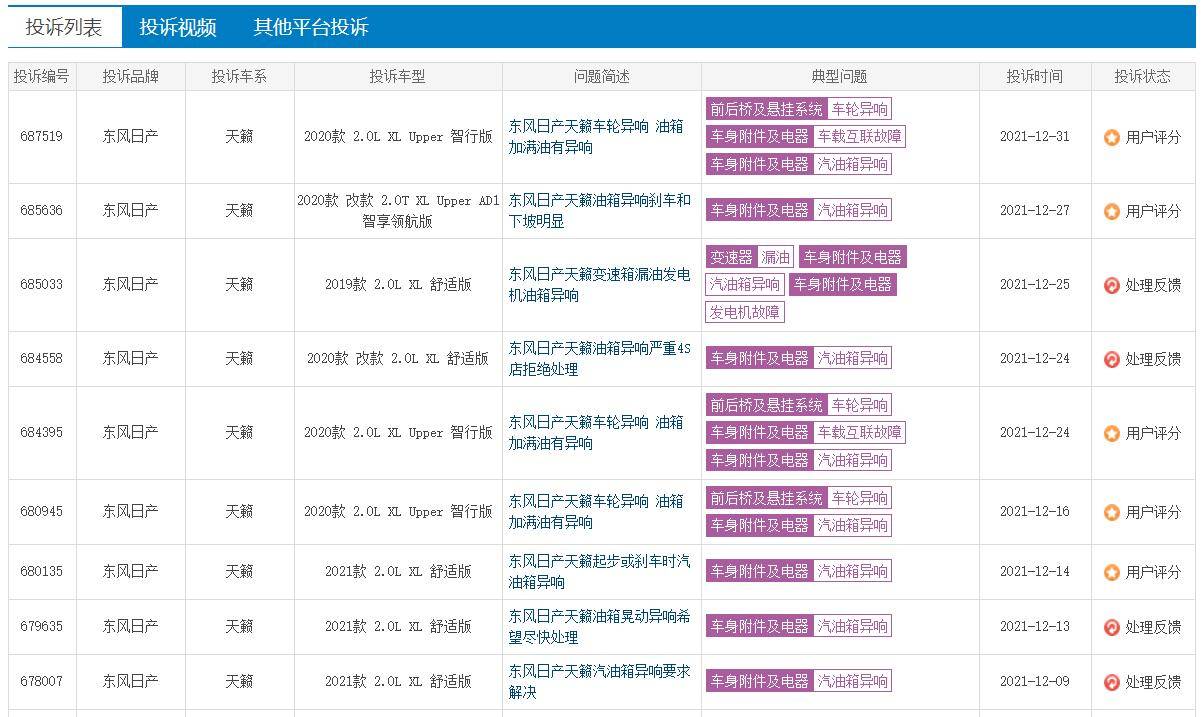Click the 问题简述 column header
This screenshot has width=1203, height=717.
tap(602, 77)
